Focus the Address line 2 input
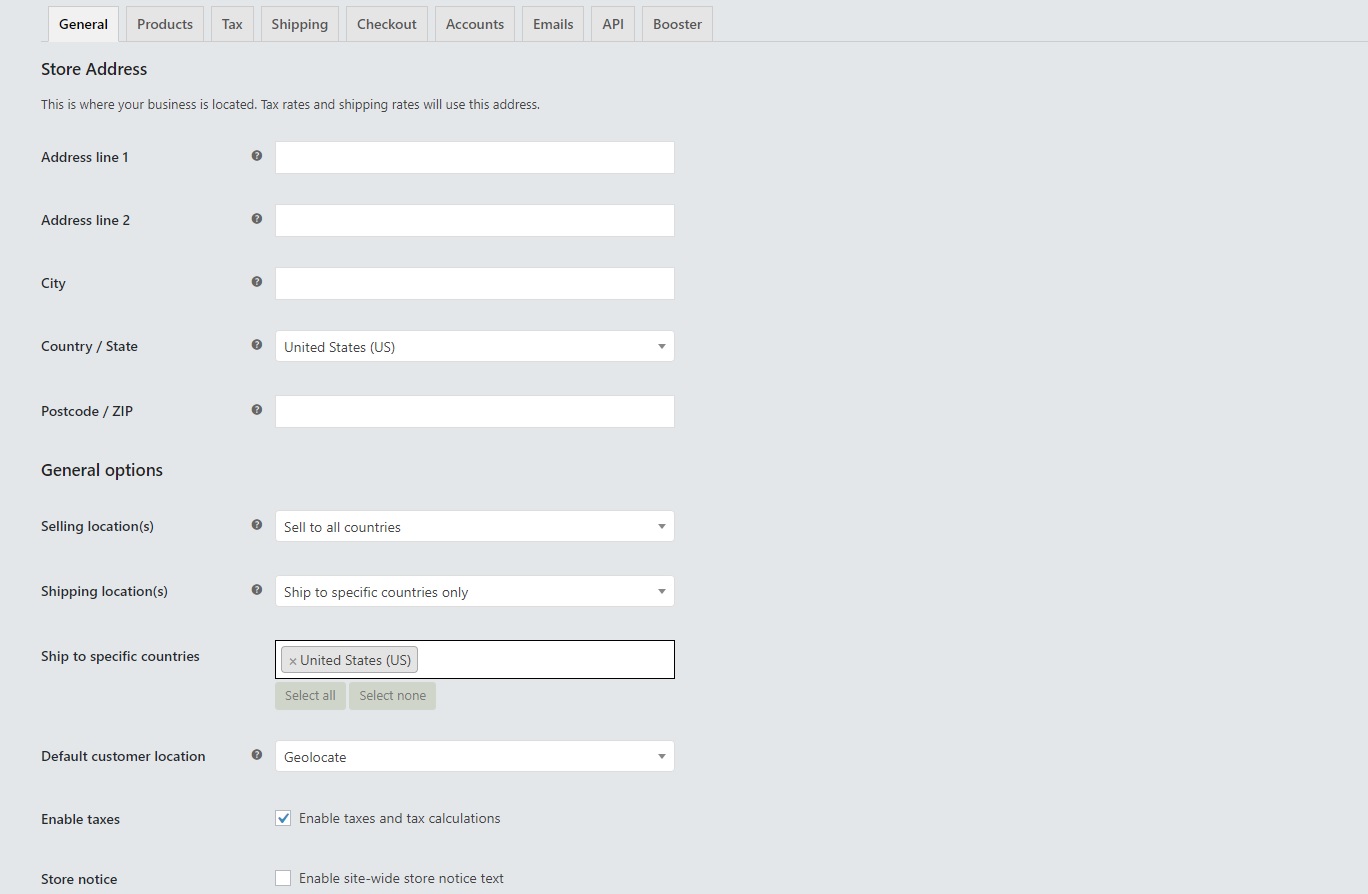 pos(475,220)
